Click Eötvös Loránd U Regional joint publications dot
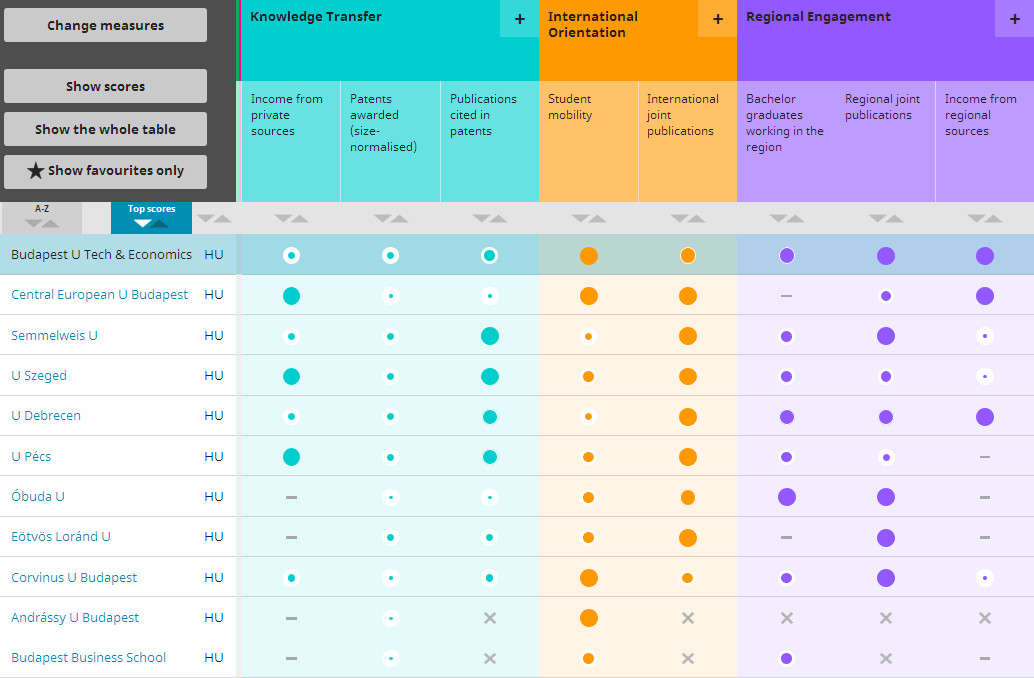Viewport: 1034px width, 678px height. click(886, 538)
